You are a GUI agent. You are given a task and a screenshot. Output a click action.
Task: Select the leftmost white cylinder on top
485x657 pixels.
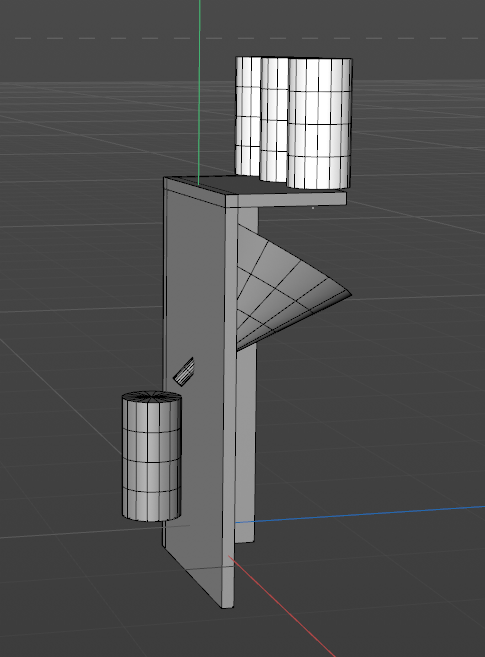pyautogui.click(x=248, y=116)
